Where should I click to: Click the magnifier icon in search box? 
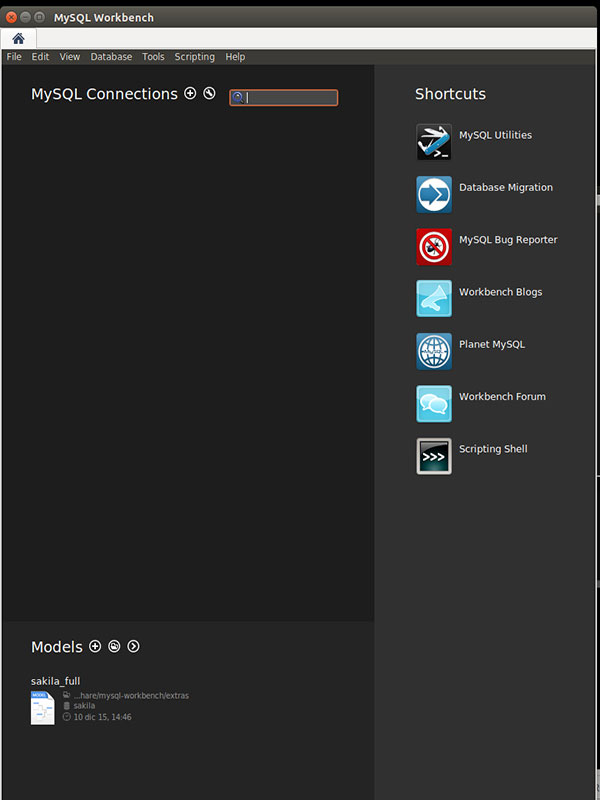click(x=238, y=97)
